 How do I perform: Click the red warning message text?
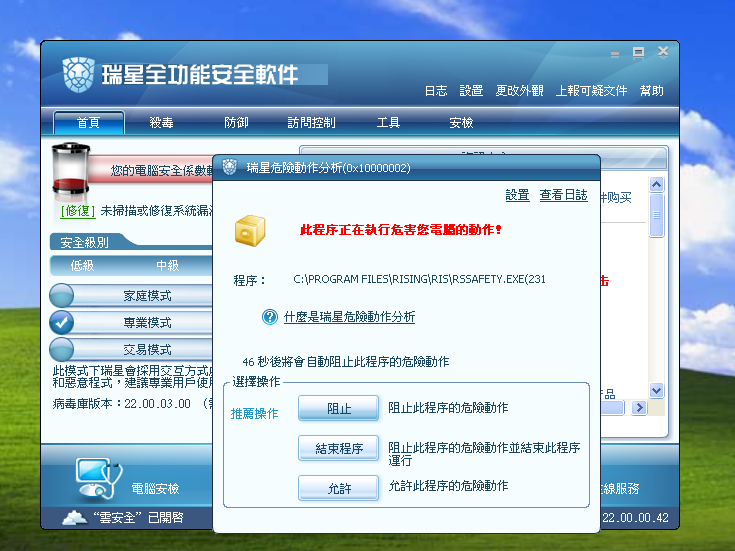coord(401,230)
